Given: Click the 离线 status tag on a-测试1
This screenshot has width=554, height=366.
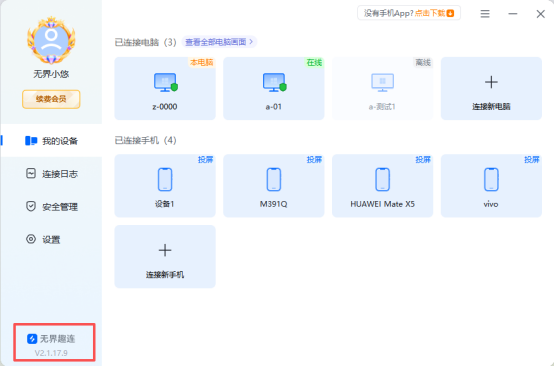Looking at the screenshot, I should pyautogui.click(x=423, y=63).
